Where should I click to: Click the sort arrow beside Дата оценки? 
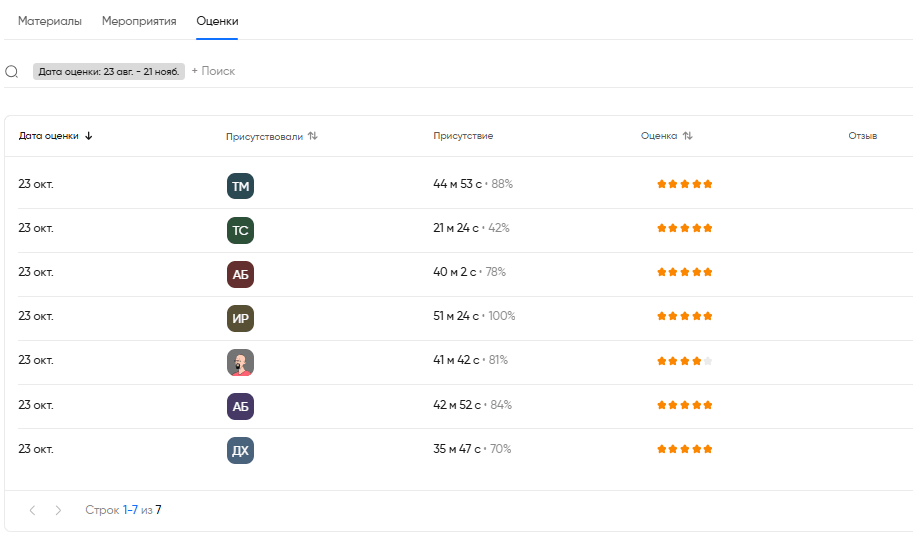[89, 136]
